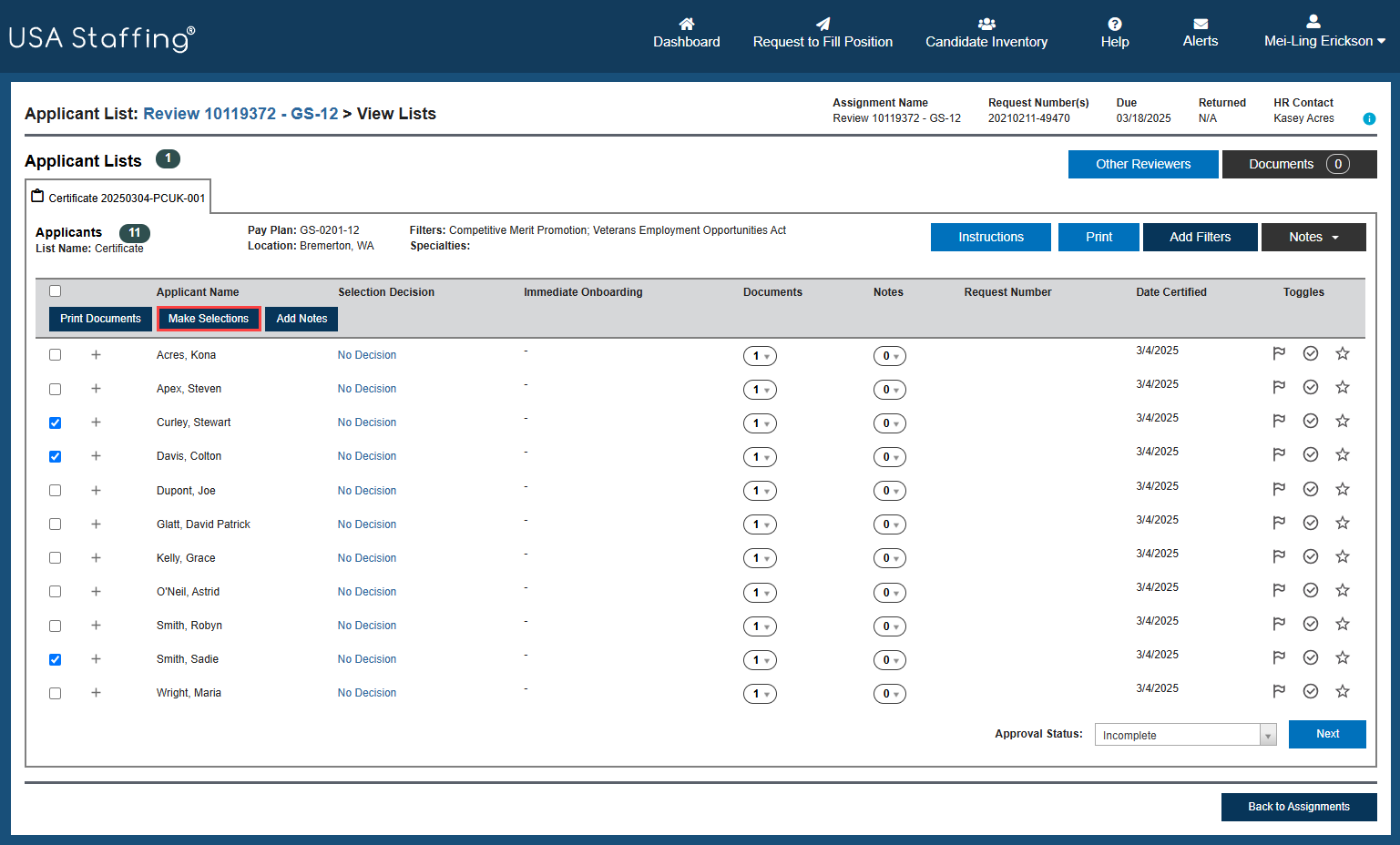1400x845 pixels.
Task: Click the clipboard icon on the Certificate tab
Action: [x=37, y=196]
